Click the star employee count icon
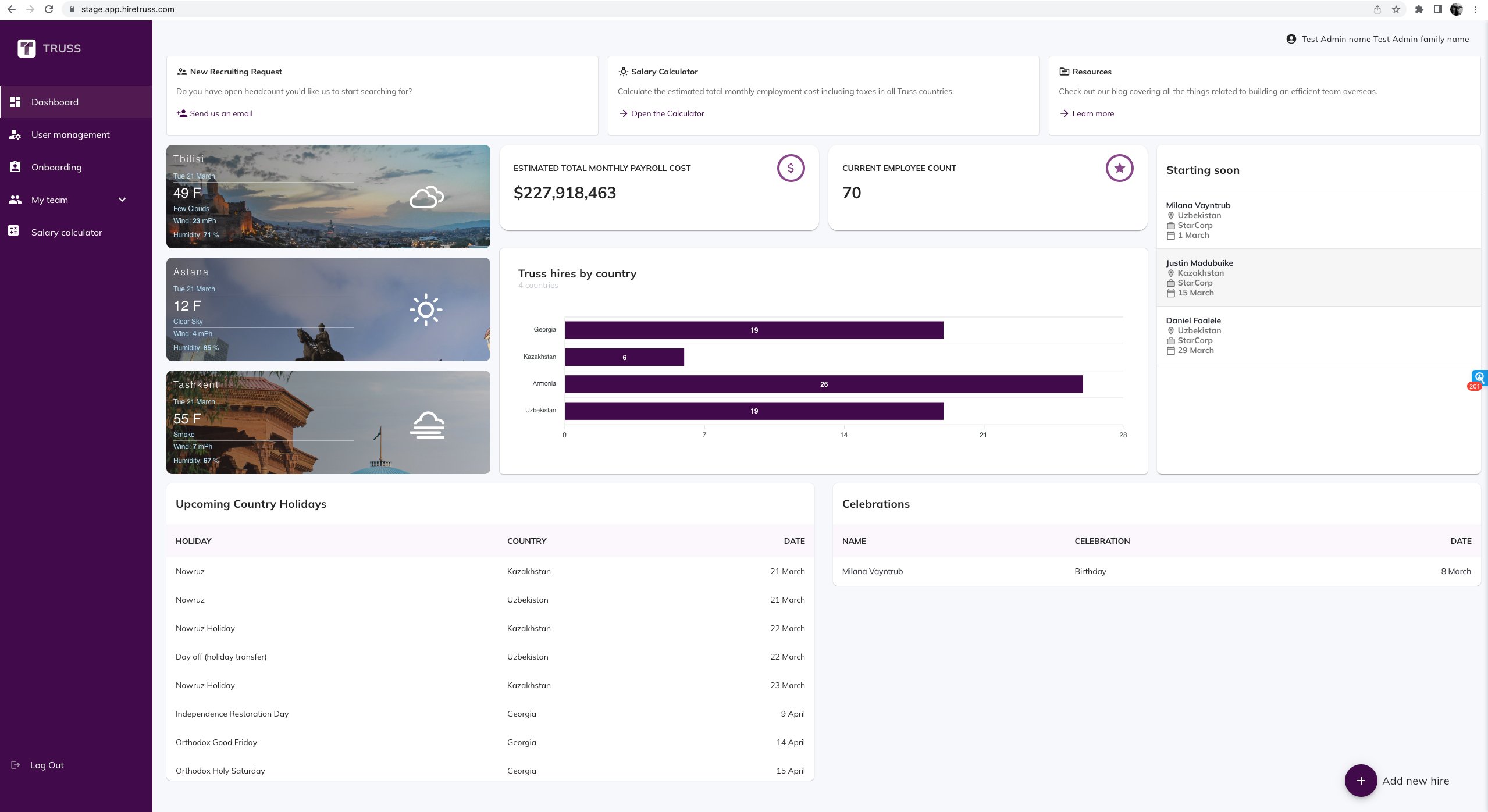This screenshot has width=1488, height=812. tap(1119, 168)
